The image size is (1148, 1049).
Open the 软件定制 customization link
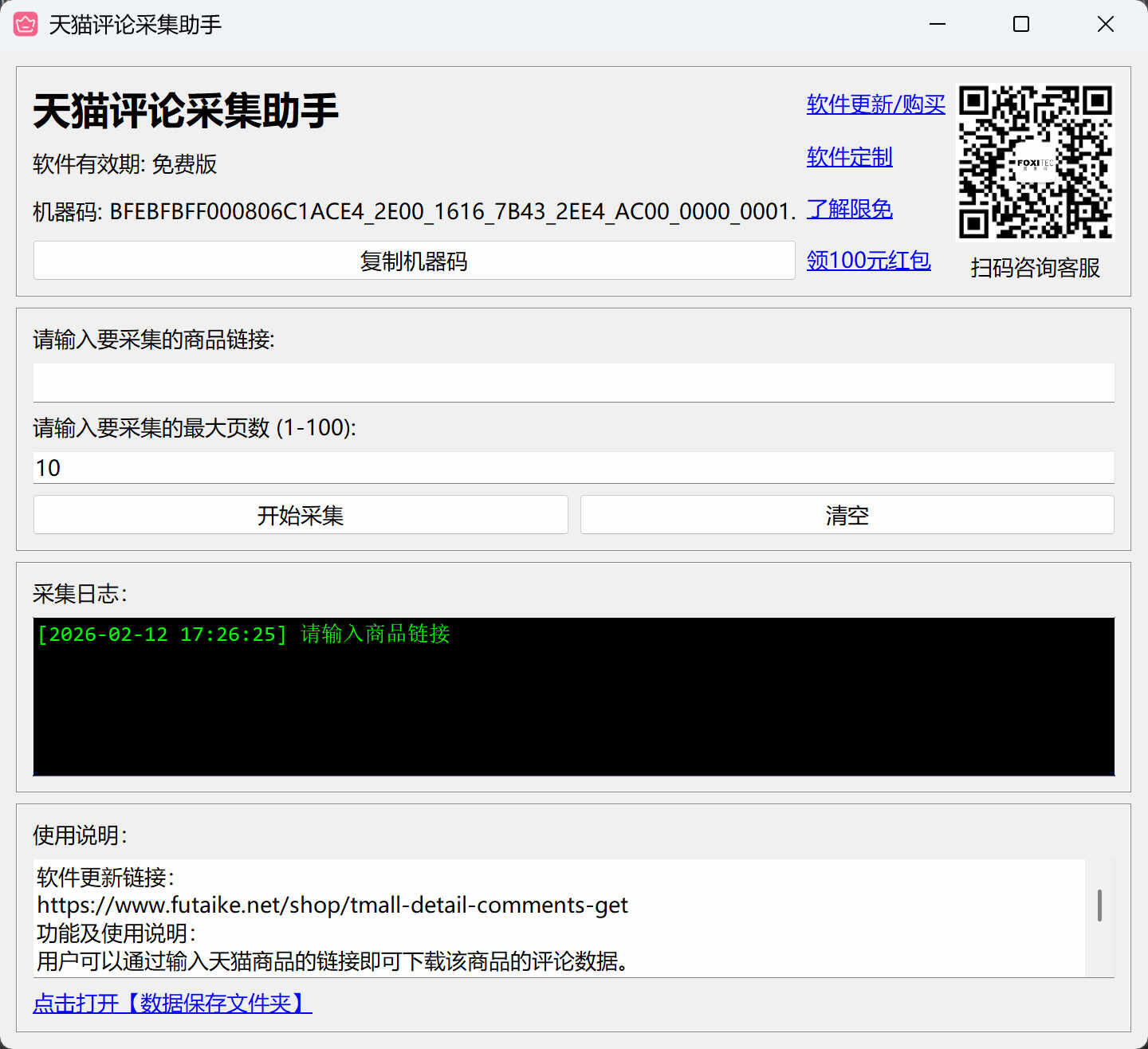pos(848,157)
